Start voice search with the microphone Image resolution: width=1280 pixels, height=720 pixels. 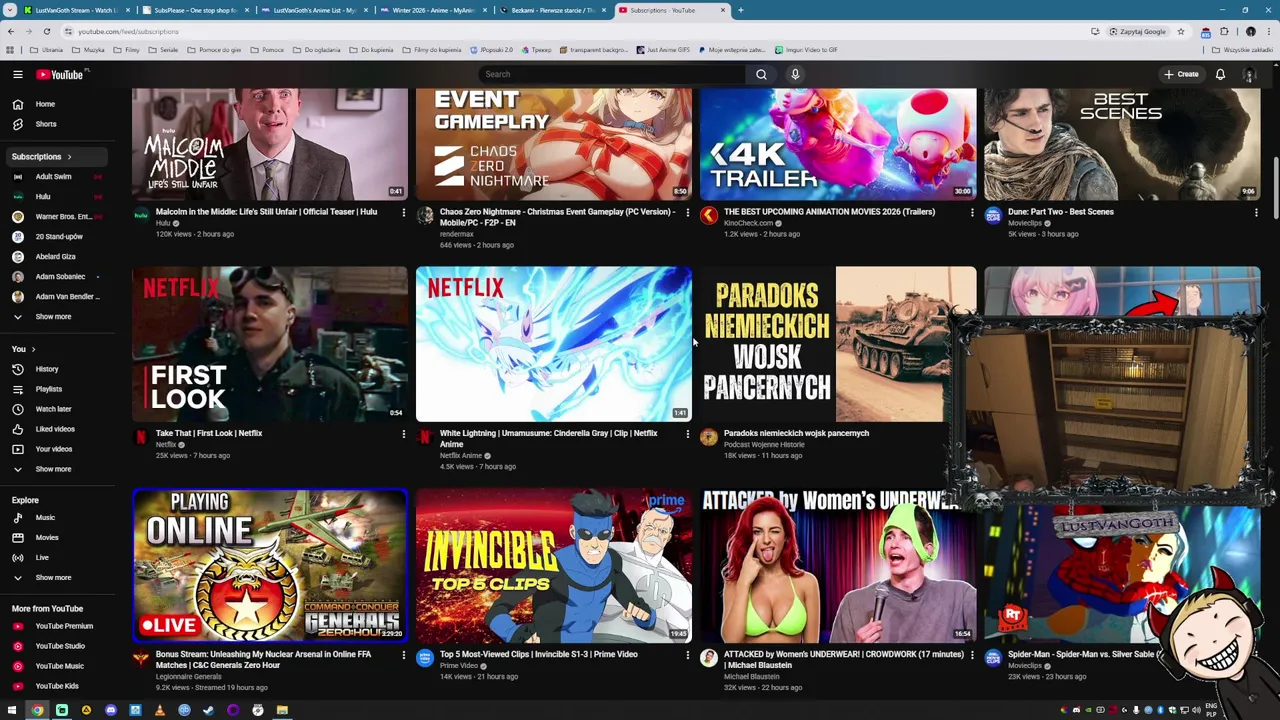(795, 74)
